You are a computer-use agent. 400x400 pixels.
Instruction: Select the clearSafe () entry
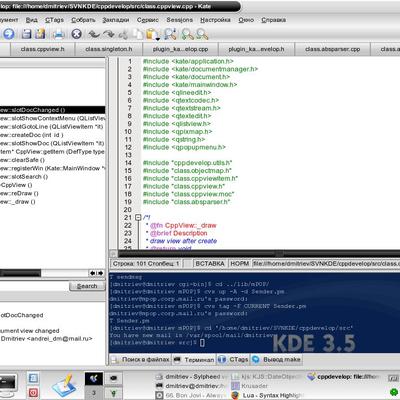coord(52,160)
